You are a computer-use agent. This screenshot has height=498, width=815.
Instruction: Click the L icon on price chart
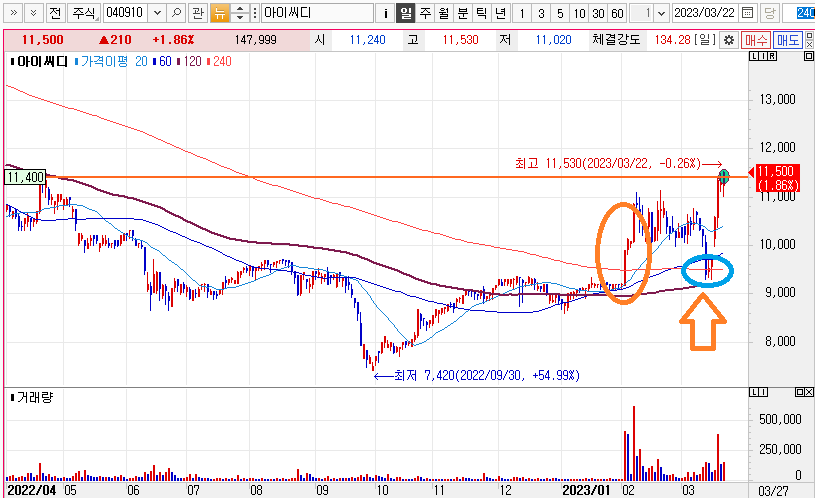(x=754, y=56)
